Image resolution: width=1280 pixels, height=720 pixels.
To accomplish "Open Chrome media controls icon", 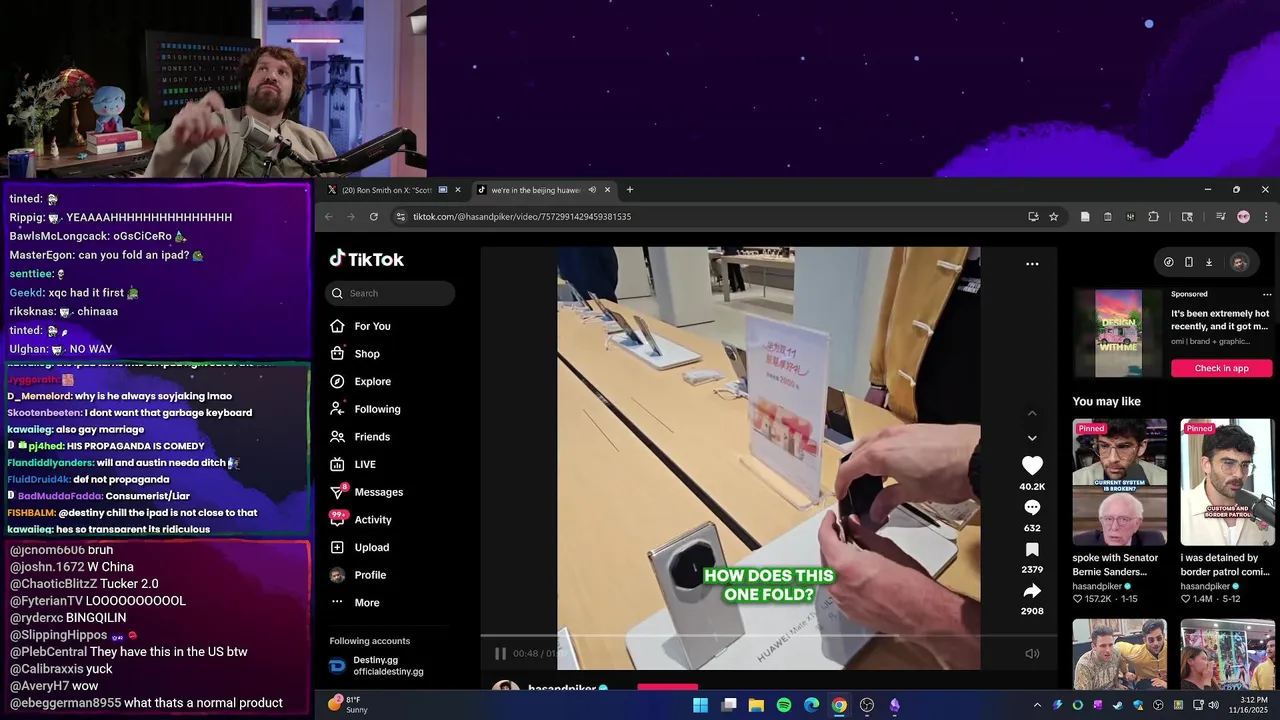I will tap(1220, 216).
